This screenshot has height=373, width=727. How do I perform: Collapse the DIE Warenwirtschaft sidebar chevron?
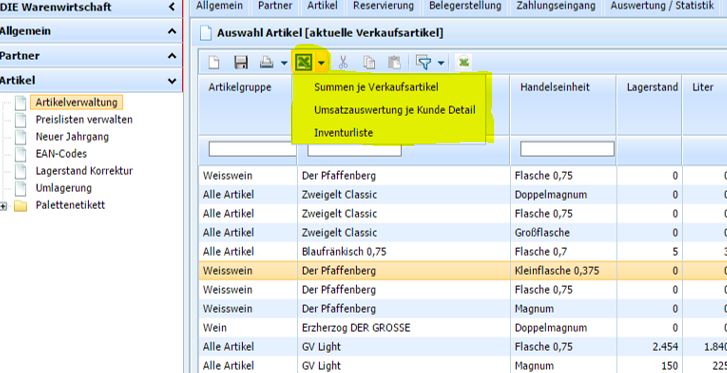coord(172,7)
